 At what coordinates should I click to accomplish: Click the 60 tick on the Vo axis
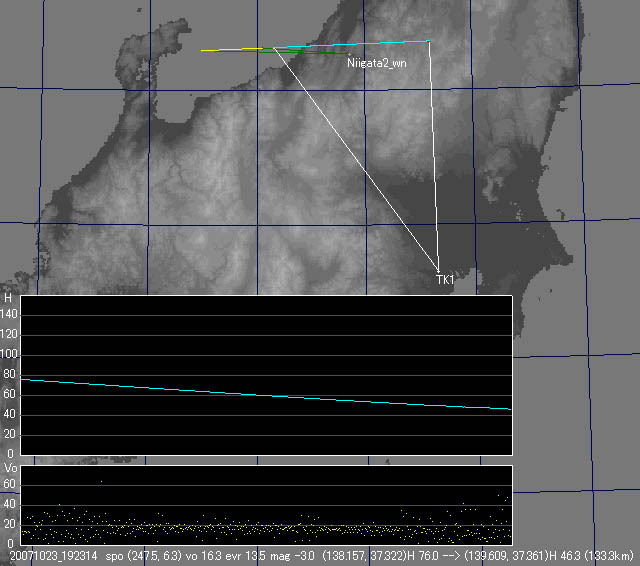pyautogui.click(x=9, y=484)
